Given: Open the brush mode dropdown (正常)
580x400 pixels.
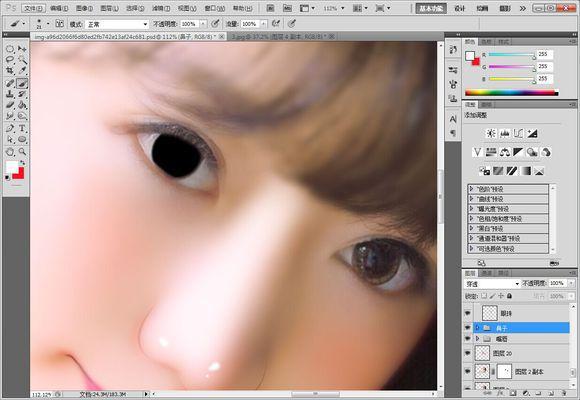Looking at the screenshot, I should (x=117, y=24).
